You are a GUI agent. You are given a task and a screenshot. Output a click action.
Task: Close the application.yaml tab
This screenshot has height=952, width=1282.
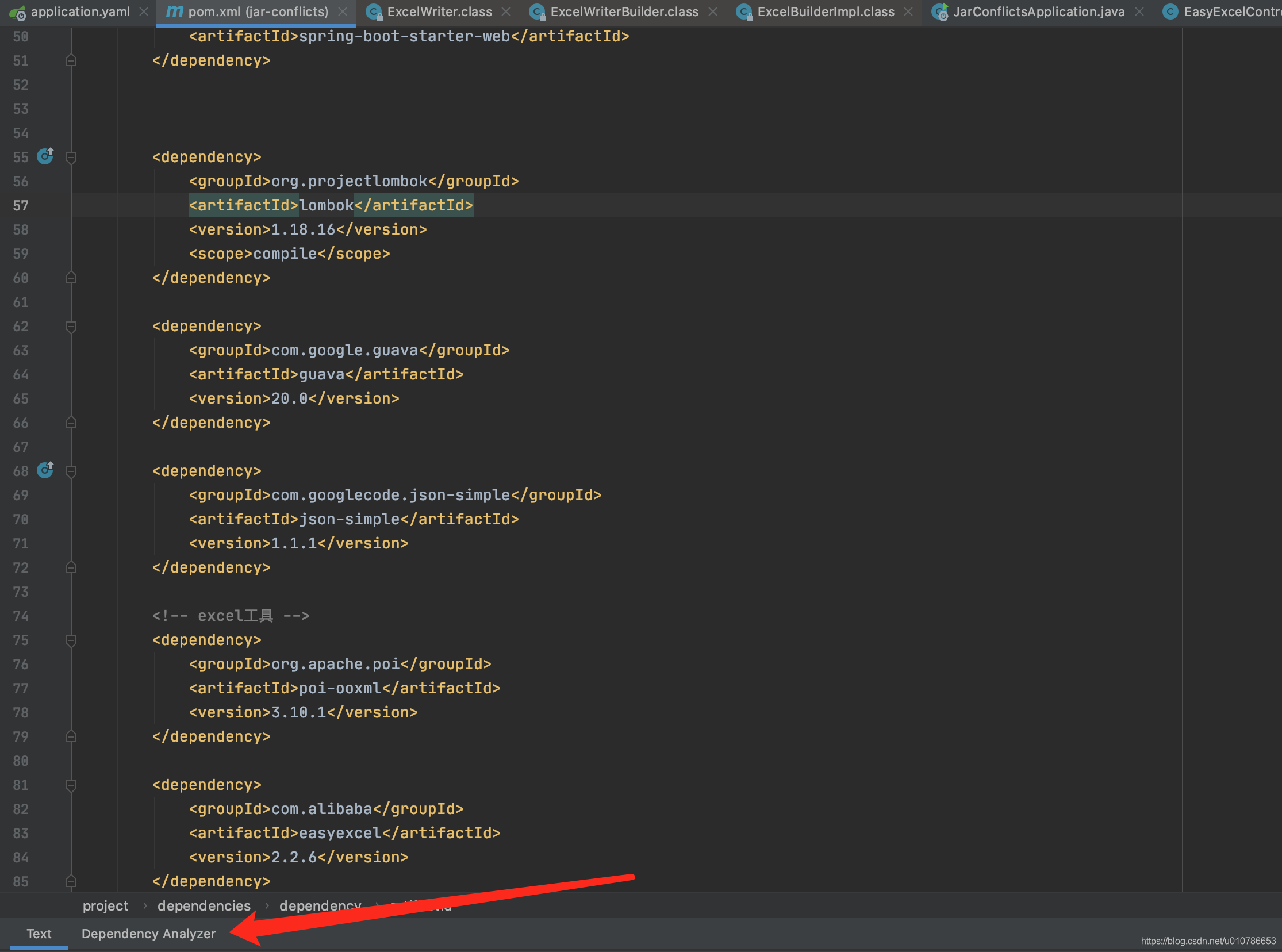click(x=144, y=11)
